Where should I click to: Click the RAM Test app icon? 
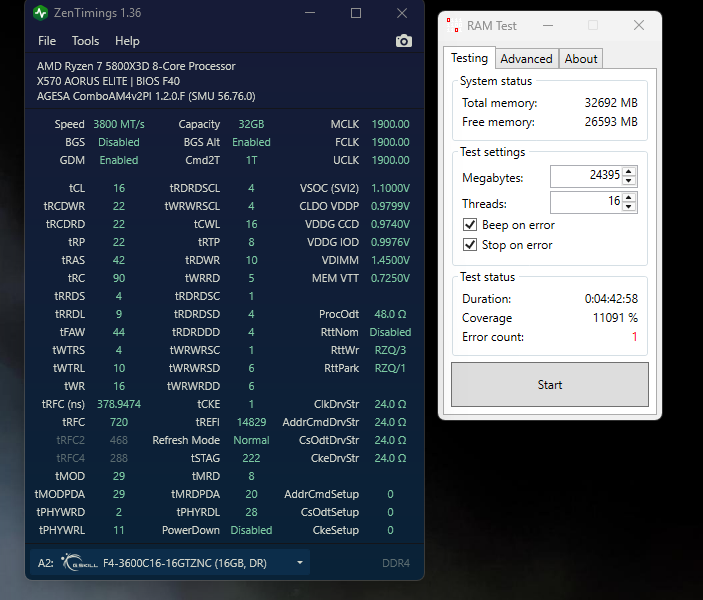pos(454,26)
